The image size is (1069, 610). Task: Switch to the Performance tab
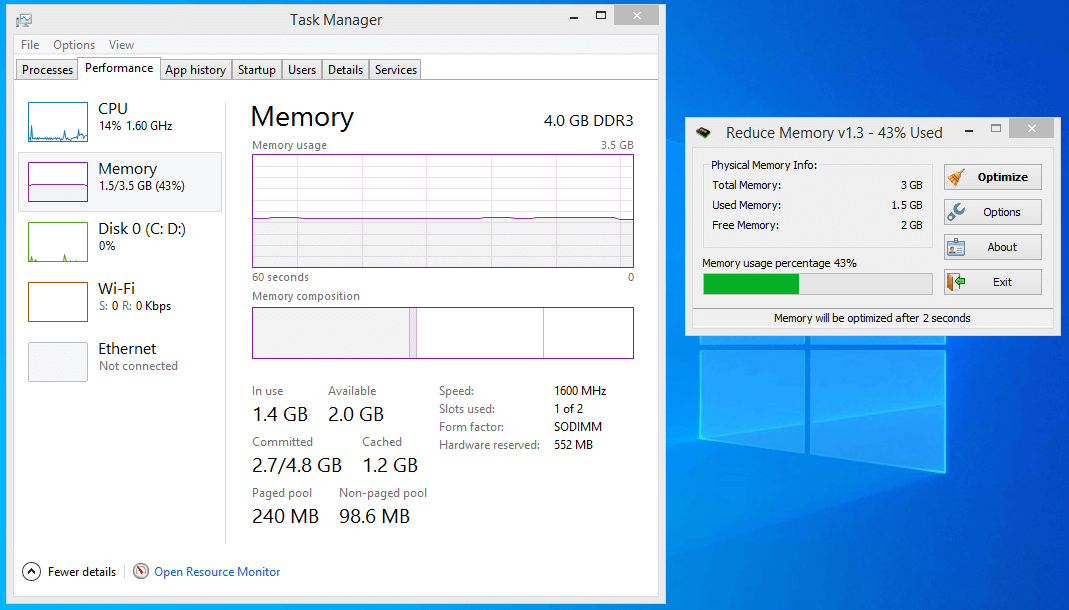119,68
